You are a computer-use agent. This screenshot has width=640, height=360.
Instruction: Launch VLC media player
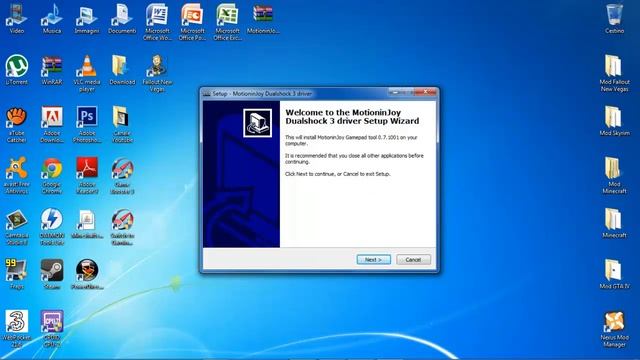click(x=87, y=73)
